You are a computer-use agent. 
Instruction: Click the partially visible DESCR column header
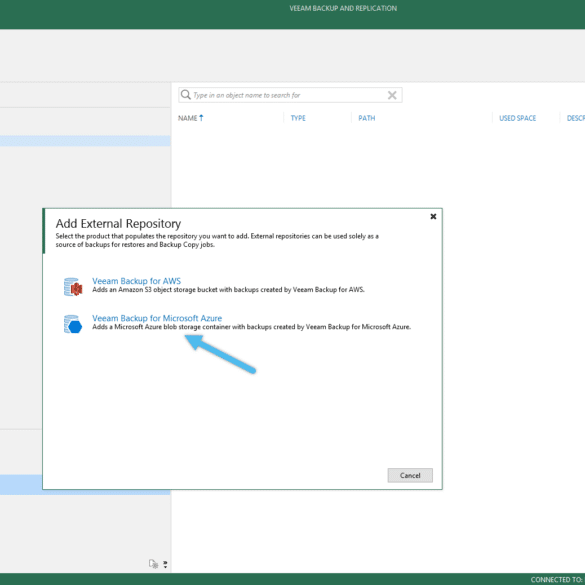(576, 118)
